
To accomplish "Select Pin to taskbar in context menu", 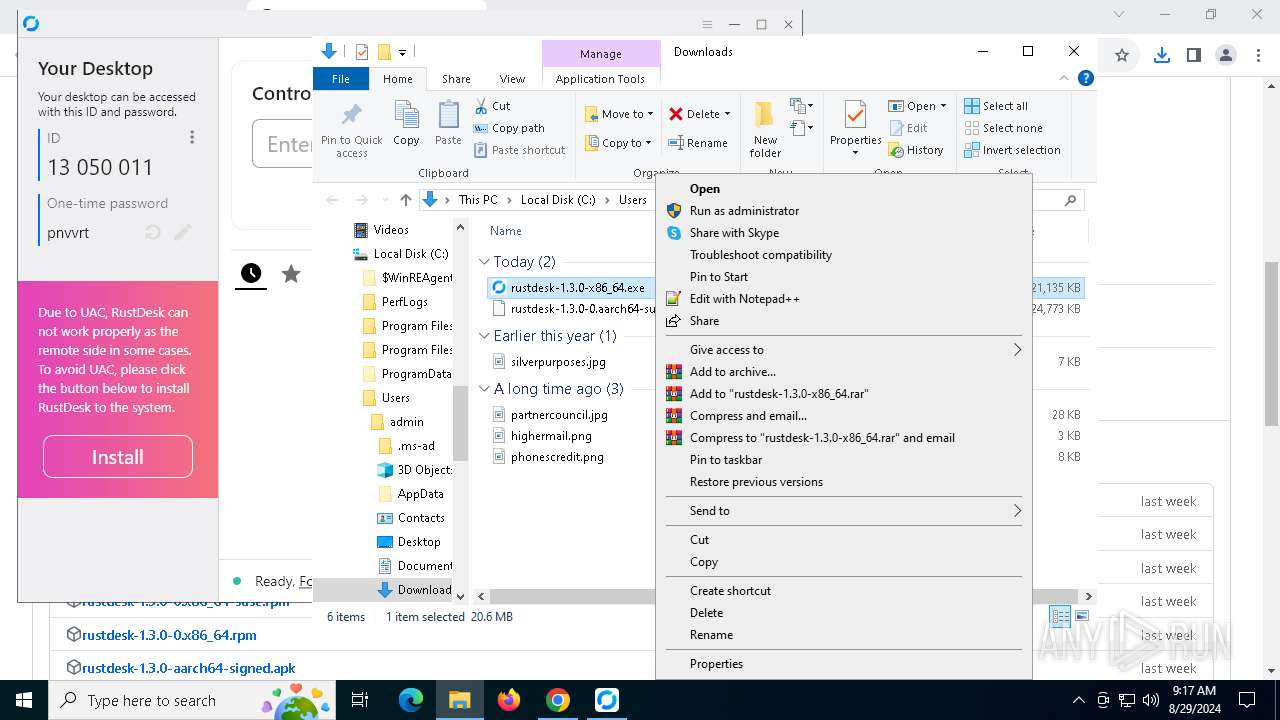I will pos(843,460).
